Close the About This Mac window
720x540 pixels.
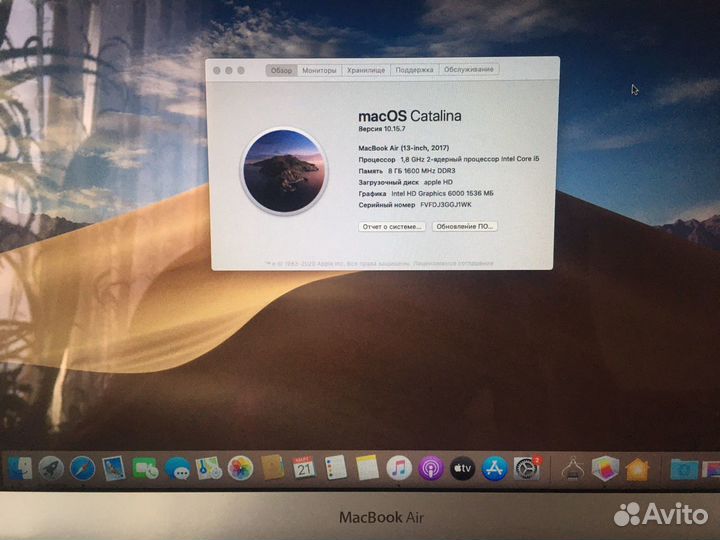tap(217, 70)
